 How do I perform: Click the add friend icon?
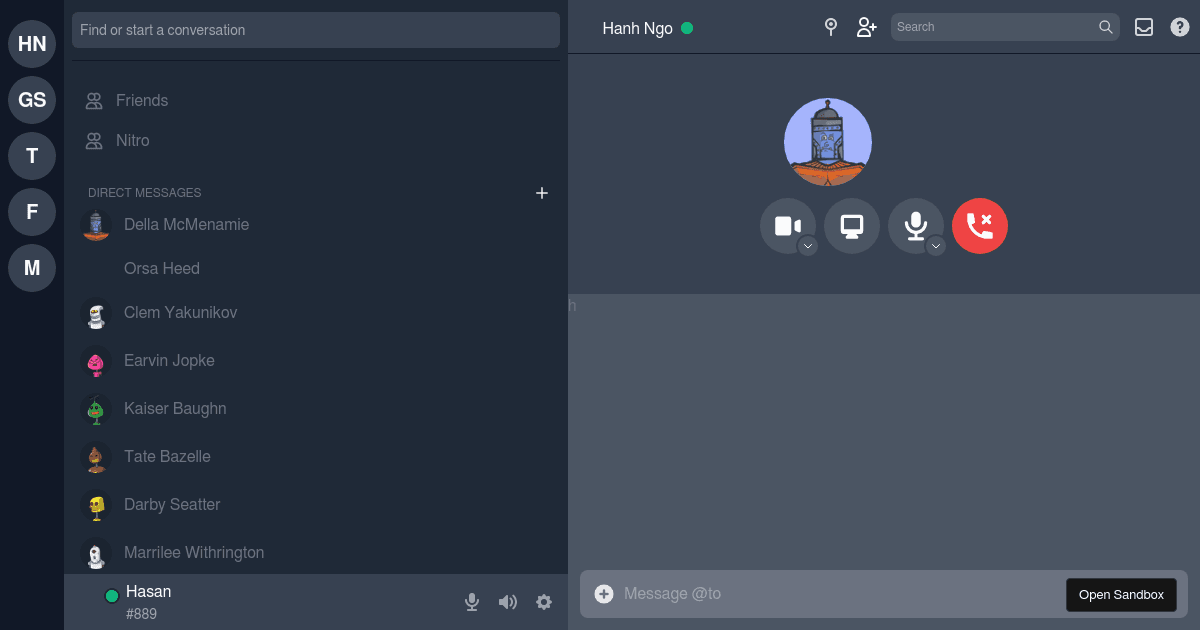(866, 27)
